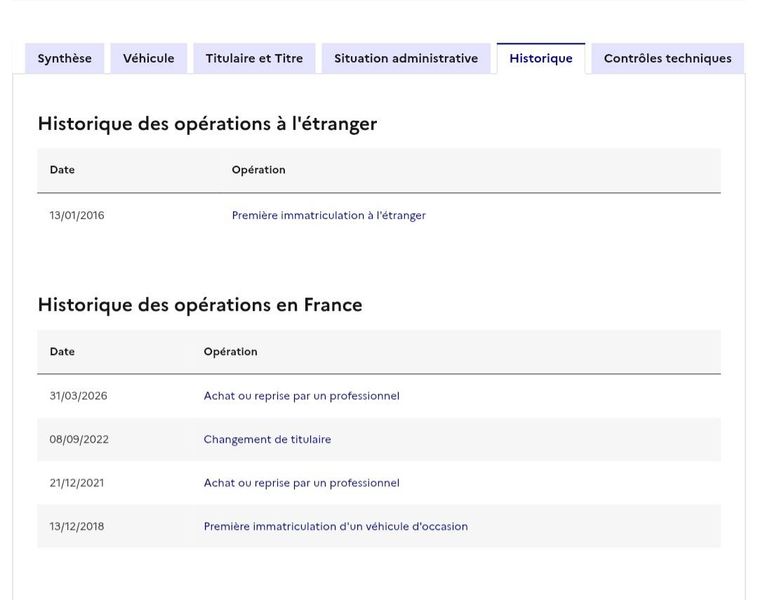758x600 pixels.
Task: Select 'Première immatriculation d'un véhicule d'occasion' row
Action: point(379,527)
